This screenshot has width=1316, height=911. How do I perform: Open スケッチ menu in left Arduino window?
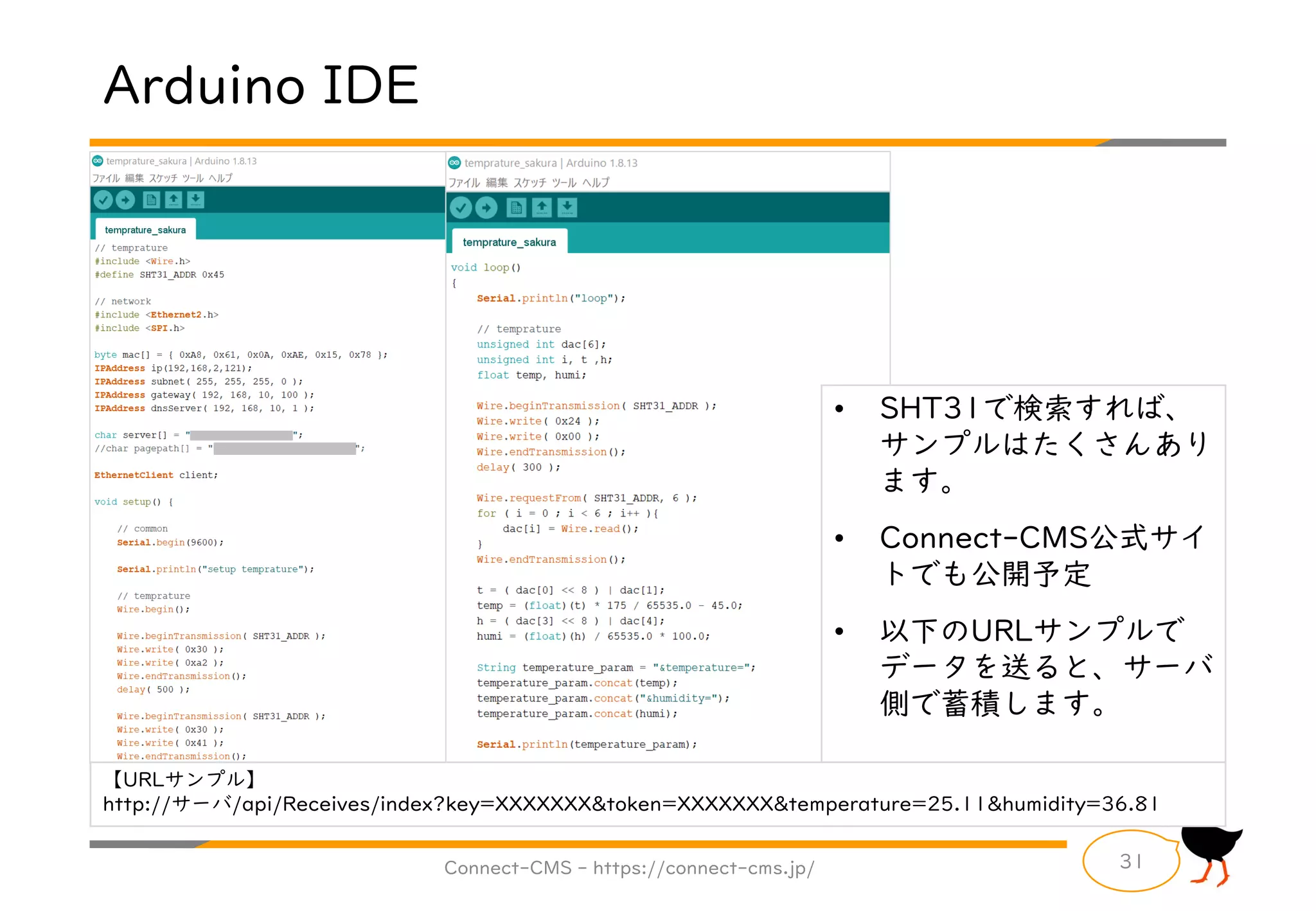pyautogui.click(x=163, y=178)
